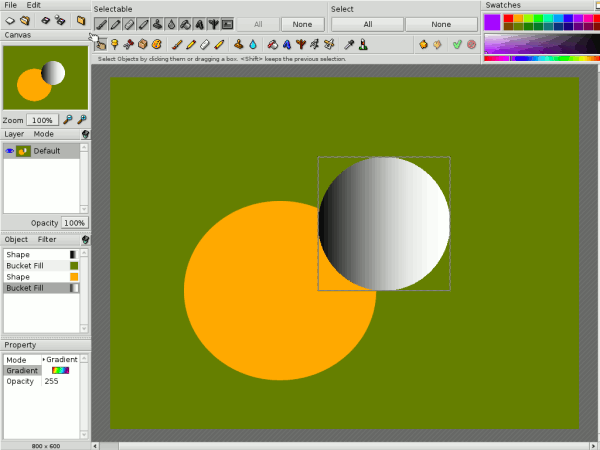Toggle the first brush selectable filter
Screen dimensions: 600x450
101,23
